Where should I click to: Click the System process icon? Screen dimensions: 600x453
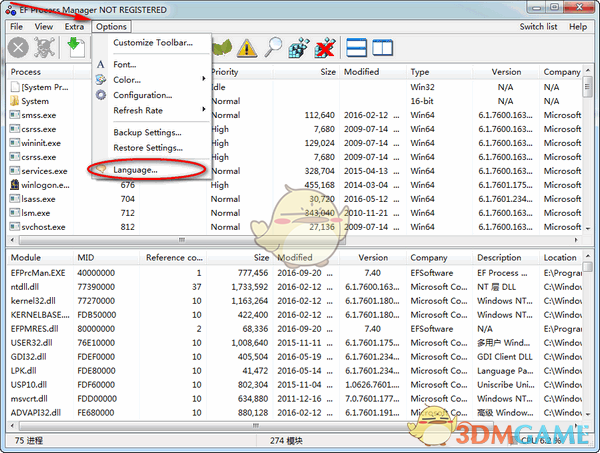(x=15, y=101)
